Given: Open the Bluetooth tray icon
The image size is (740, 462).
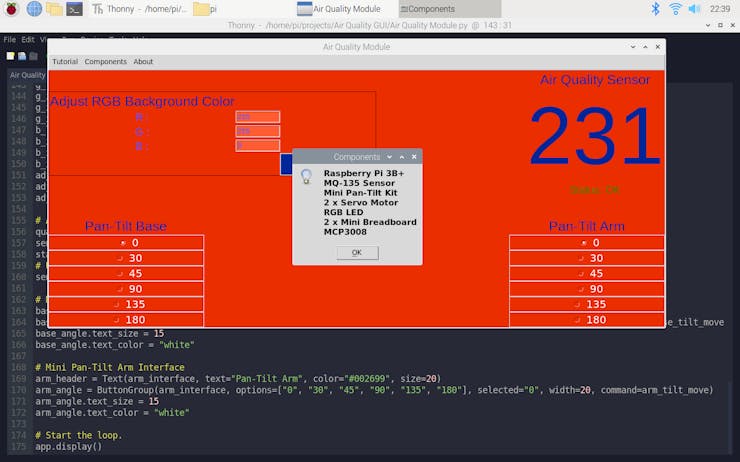Looking at the screenshot, I should click(656, 8).
